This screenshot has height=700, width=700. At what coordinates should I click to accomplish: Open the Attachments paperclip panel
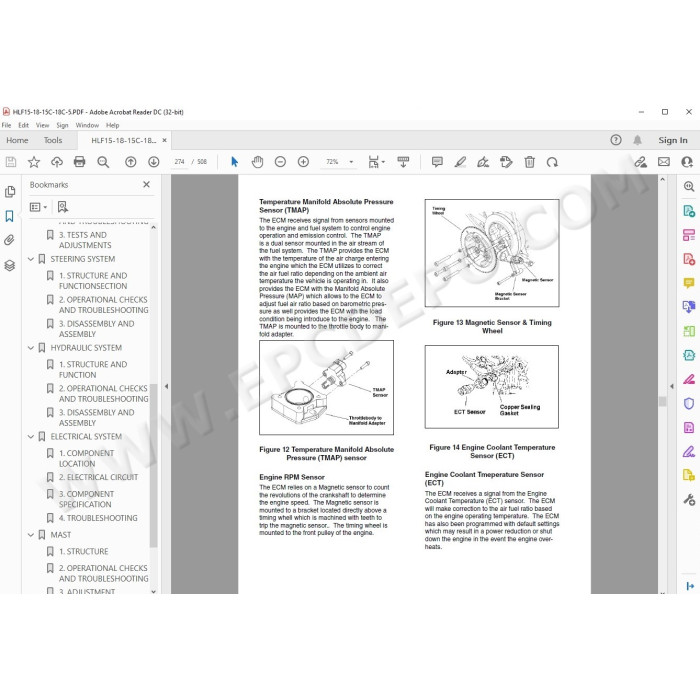pyautogui.click(x=9, y=240)
